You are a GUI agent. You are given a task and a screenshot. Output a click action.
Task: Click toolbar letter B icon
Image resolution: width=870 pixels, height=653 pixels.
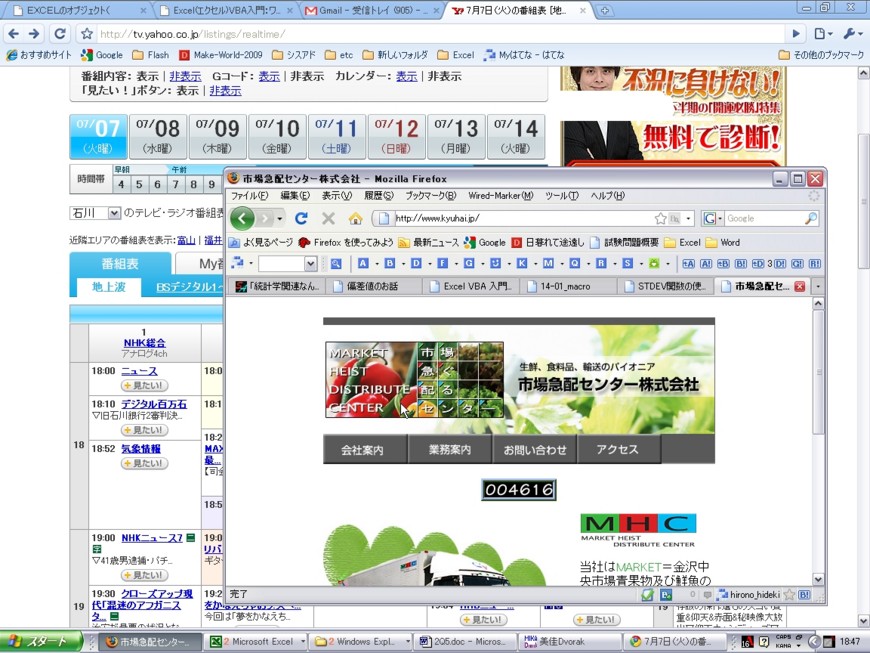tap(390, 264)
